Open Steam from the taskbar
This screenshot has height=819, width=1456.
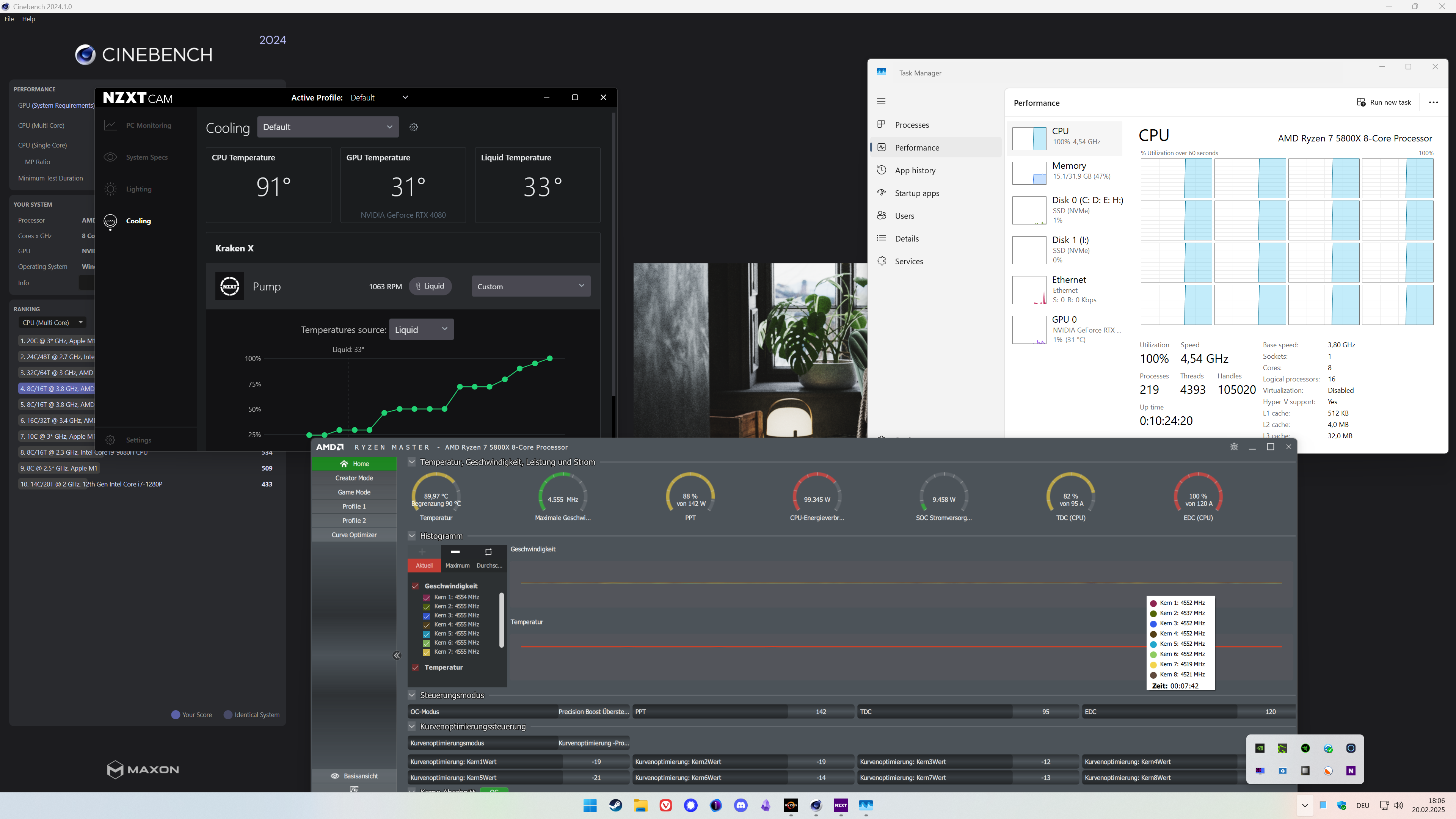[x=615, y=805]
